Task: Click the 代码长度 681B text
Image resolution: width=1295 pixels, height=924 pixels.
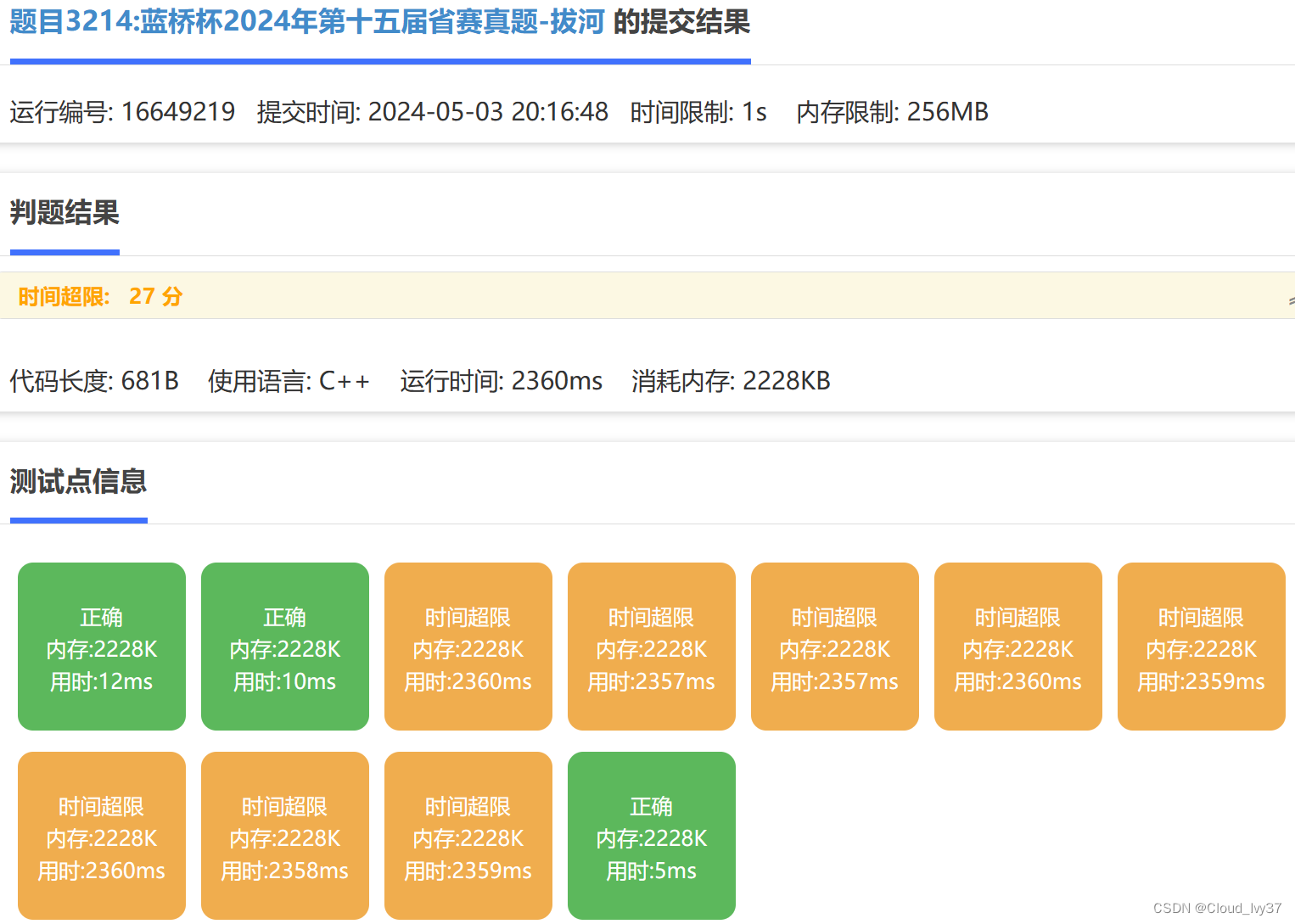Action: 94,381
